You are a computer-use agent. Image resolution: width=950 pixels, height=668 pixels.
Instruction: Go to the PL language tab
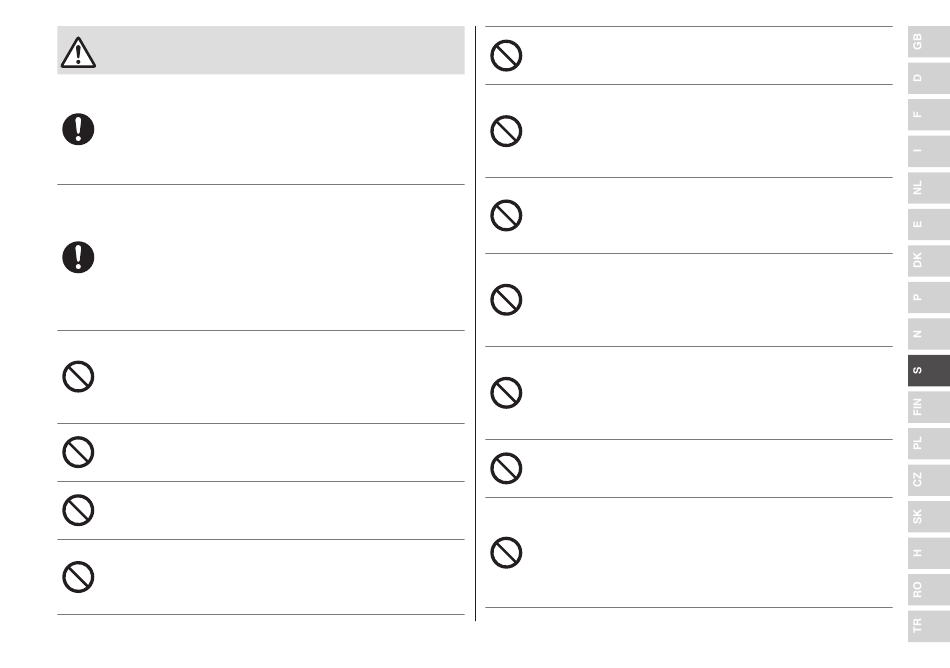coord(929,444)
